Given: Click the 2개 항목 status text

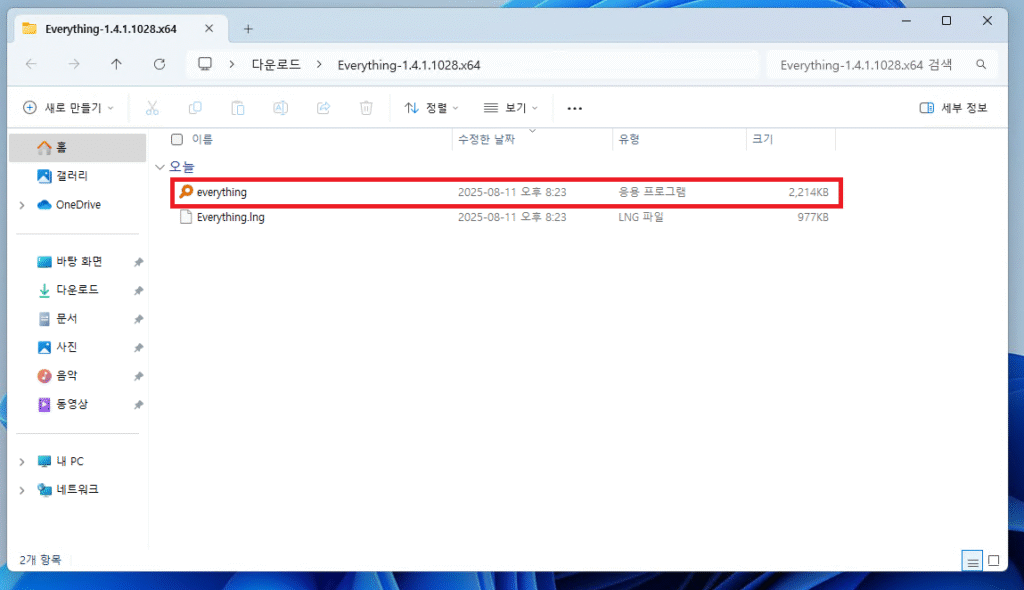Looking at the screenshot, I should (x=40, y=560).
